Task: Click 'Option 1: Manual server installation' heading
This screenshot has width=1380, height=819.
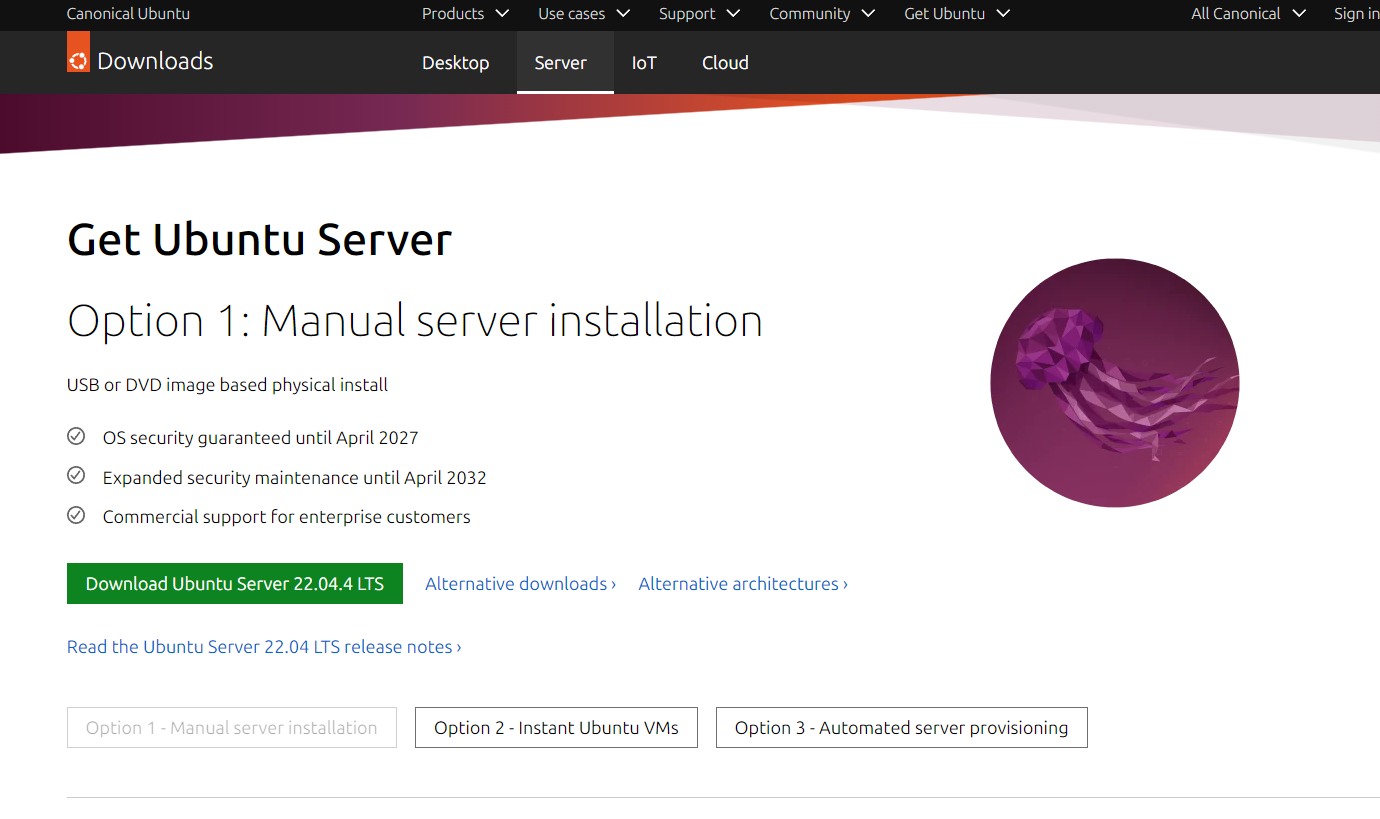Action: [415, 321]
